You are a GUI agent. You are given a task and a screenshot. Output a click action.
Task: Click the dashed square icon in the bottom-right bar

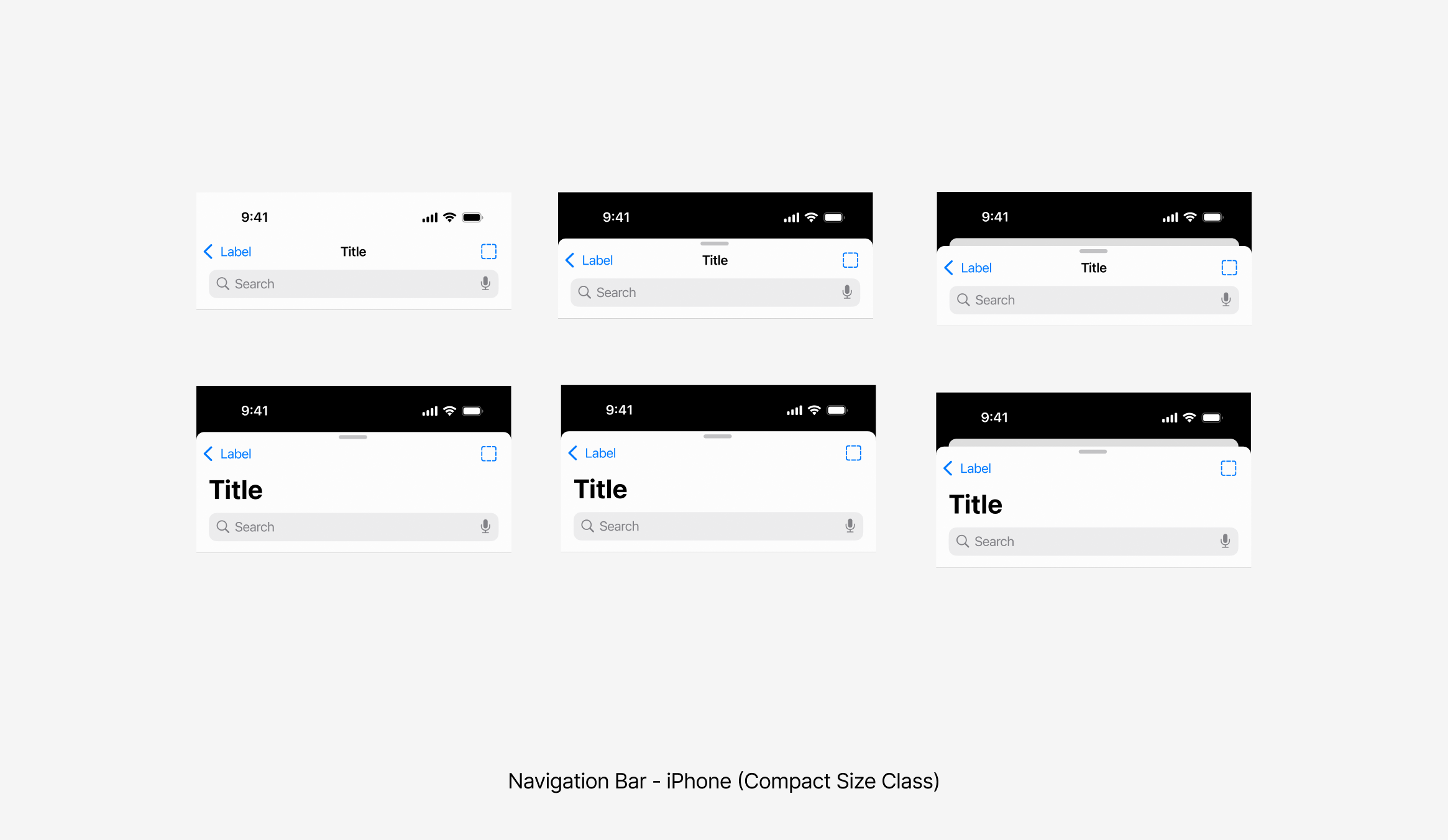(x=1229, y=468)
